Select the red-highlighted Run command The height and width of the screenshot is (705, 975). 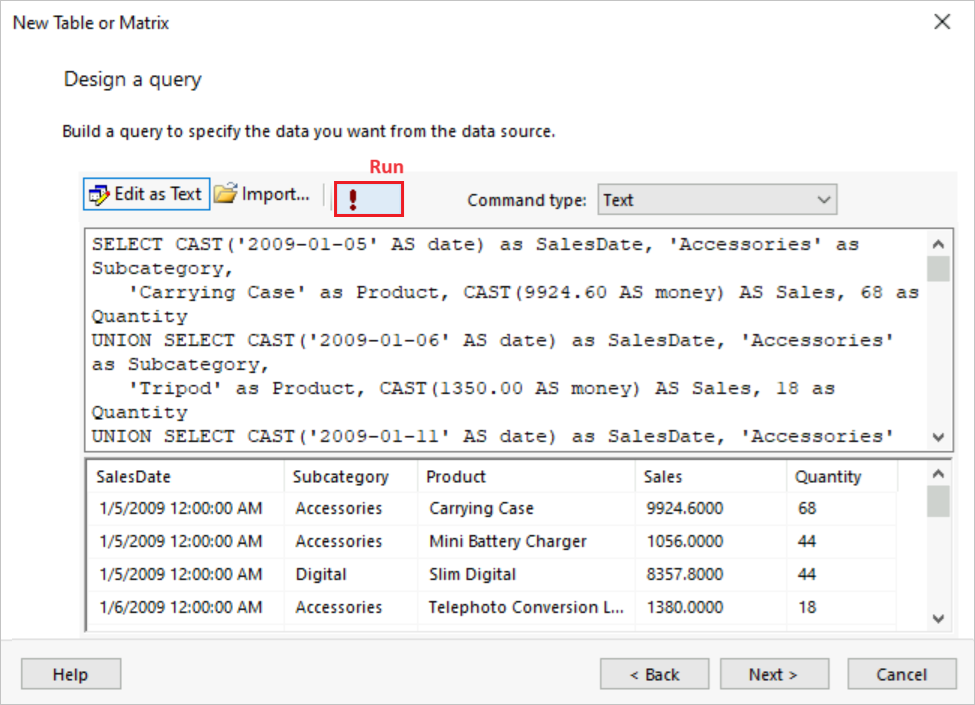pos(368,198)
